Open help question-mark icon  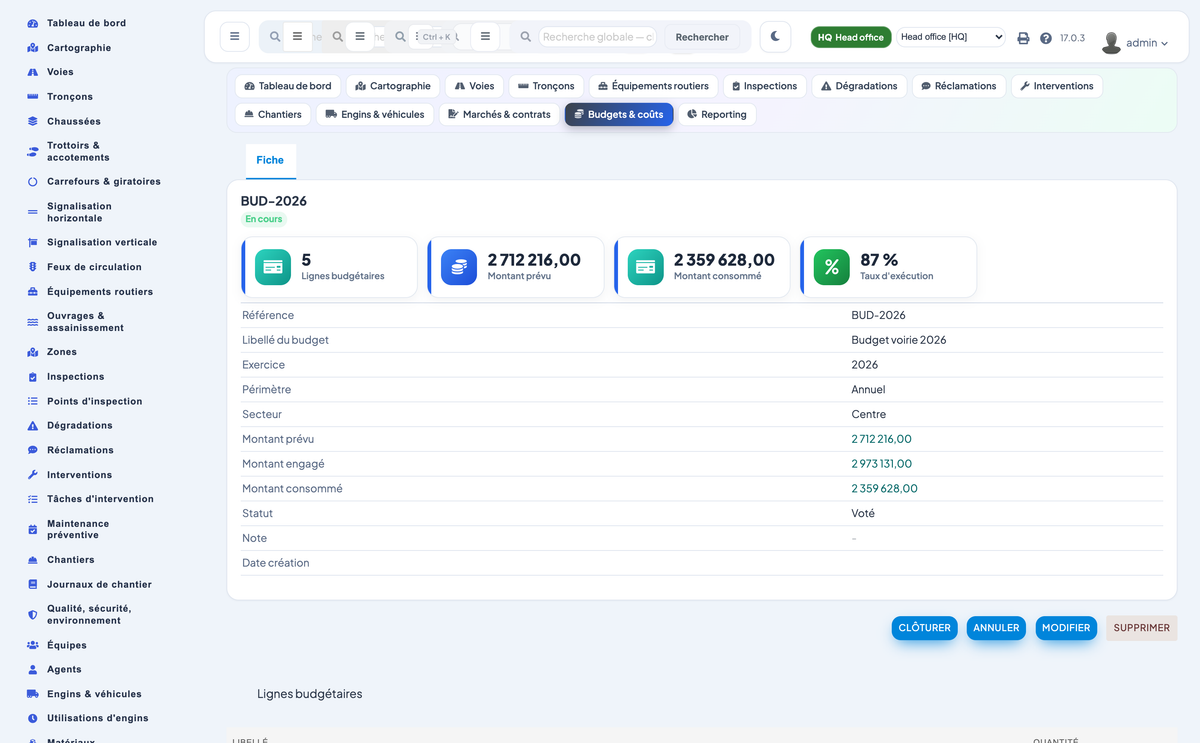tap(1046, 38)
